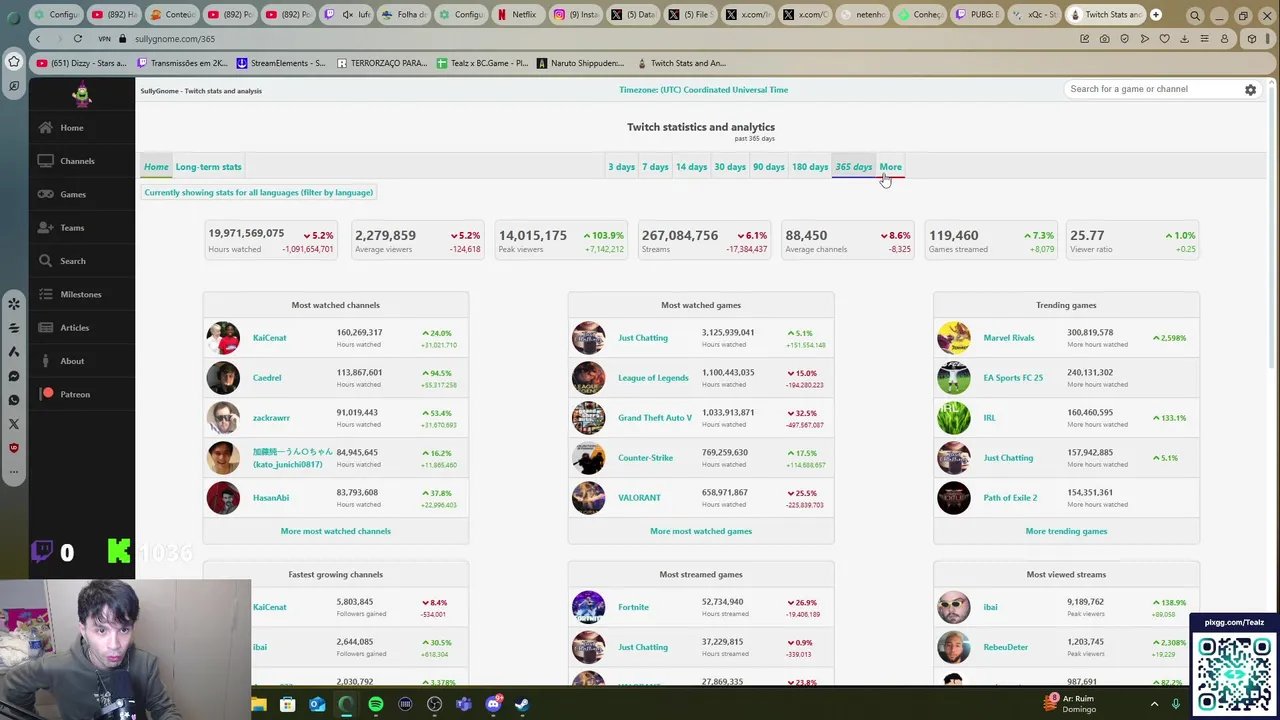Open Fortnite in Most streamed games

pos(633,607)
